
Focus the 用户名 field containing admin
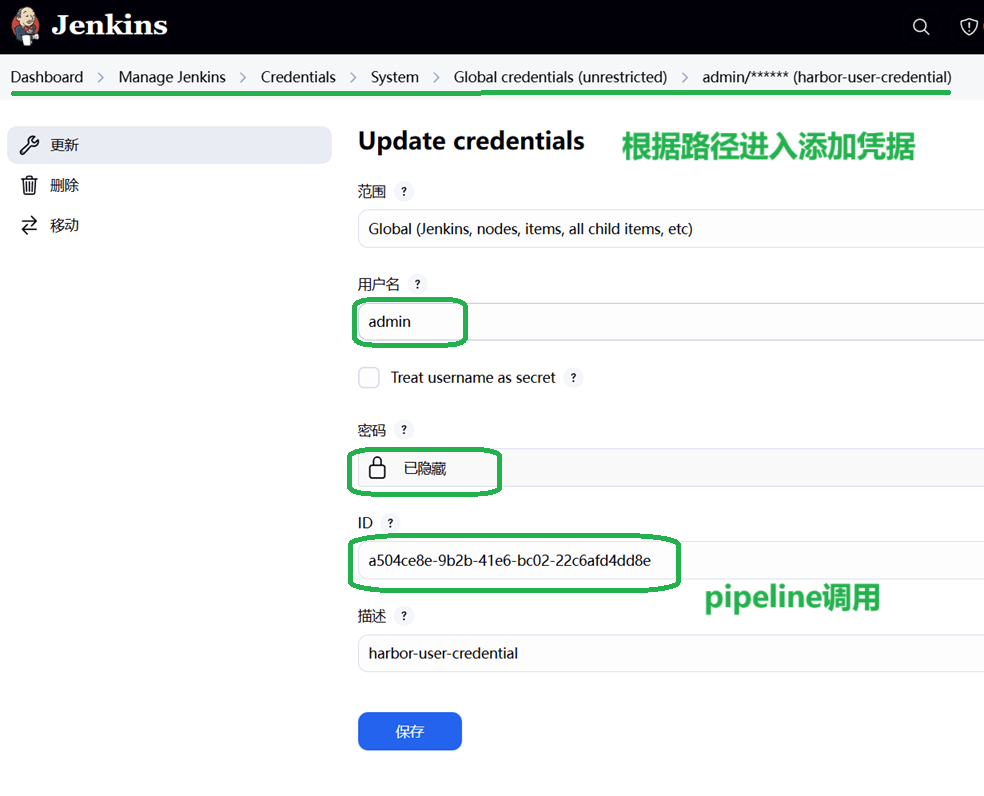671,322
